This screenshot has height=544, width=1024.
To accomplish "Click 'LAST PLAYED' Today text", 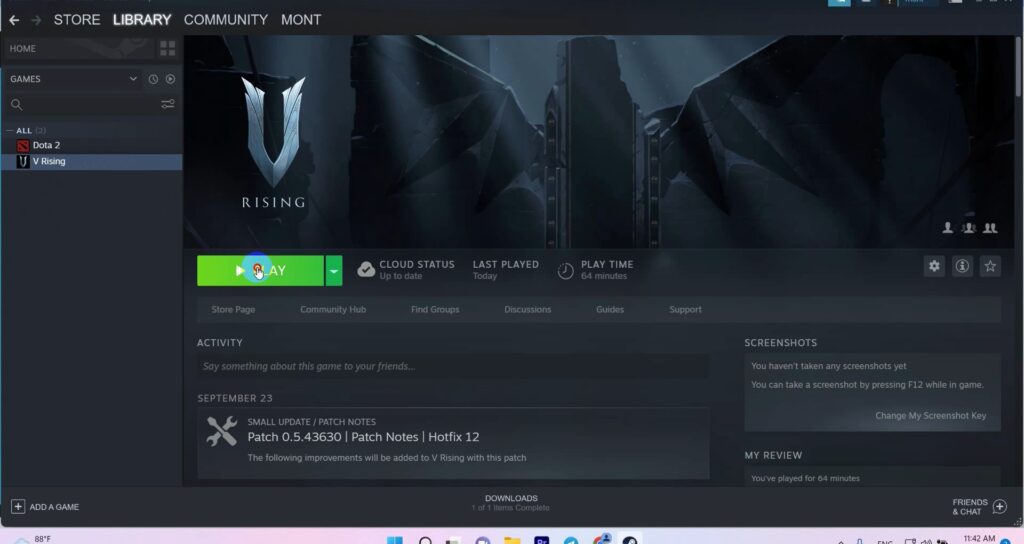I will click(485, 276).
